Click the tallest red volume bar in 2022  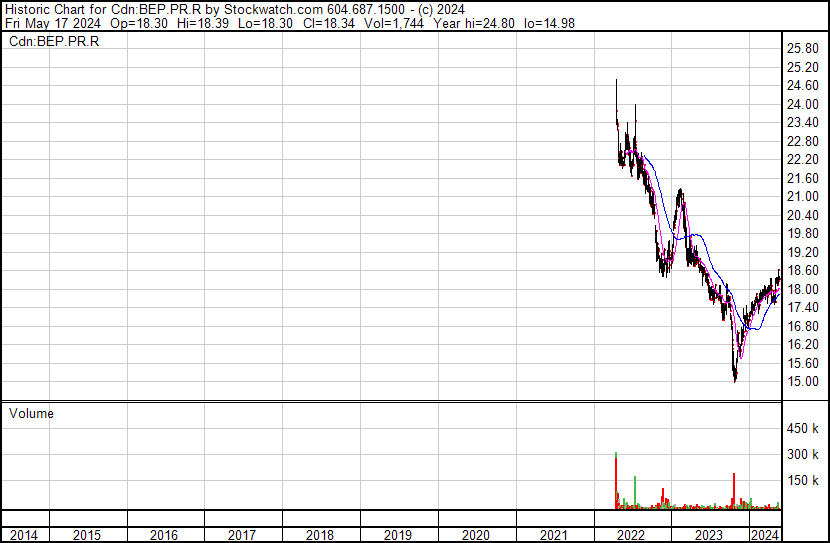point(616,482)
